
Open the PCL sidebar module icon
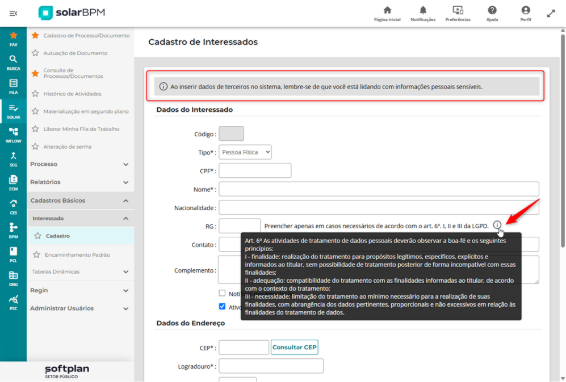(x=13, y=255)
